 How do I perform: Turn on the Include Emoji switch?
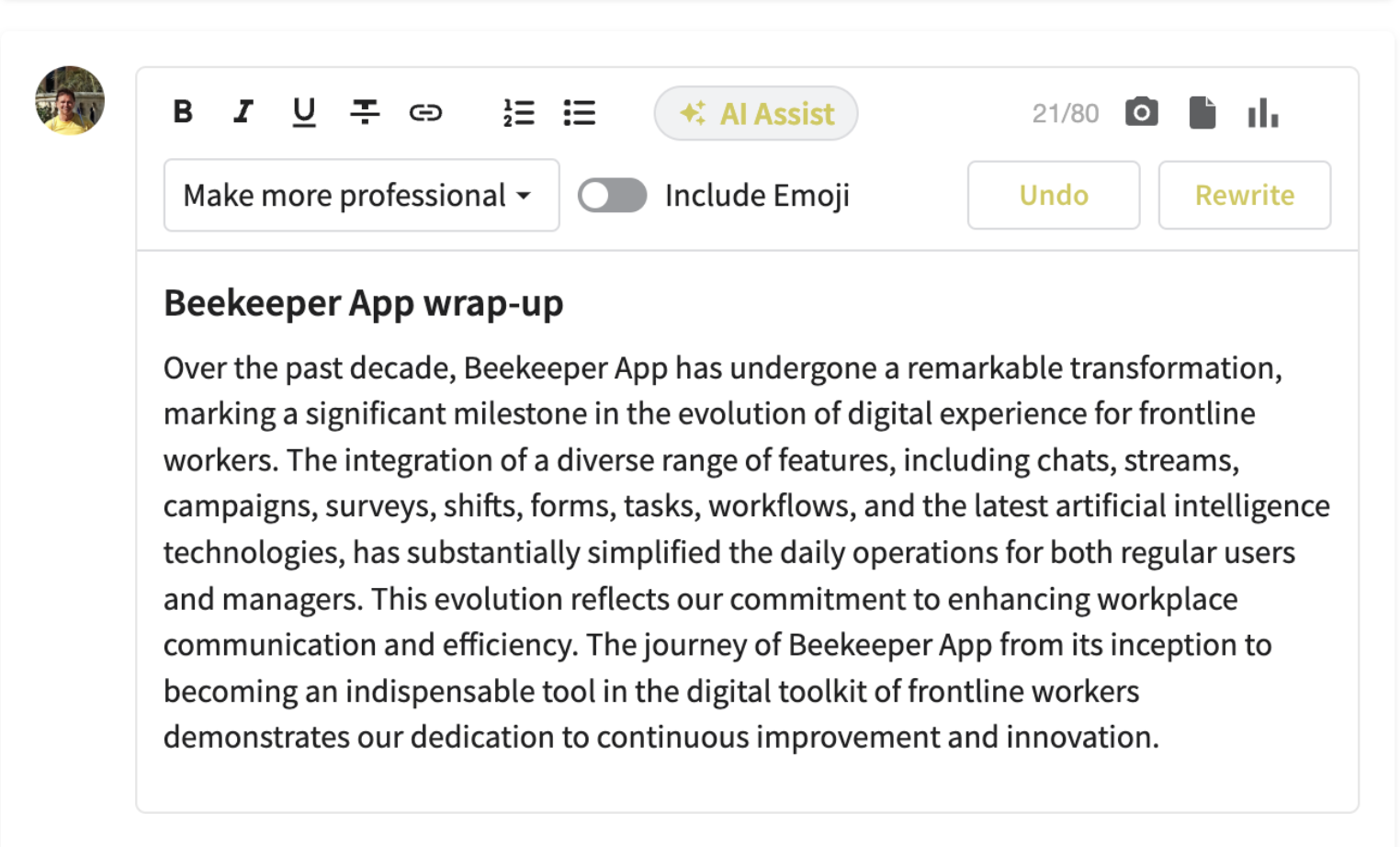[612, 195]
